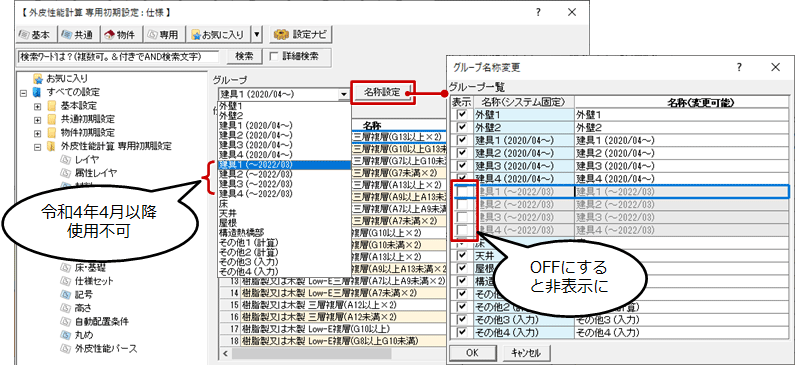This screenshot has width=795, height=365.
Task: Launch 設定ナビ from the toolbar
Action: (301, 35)
